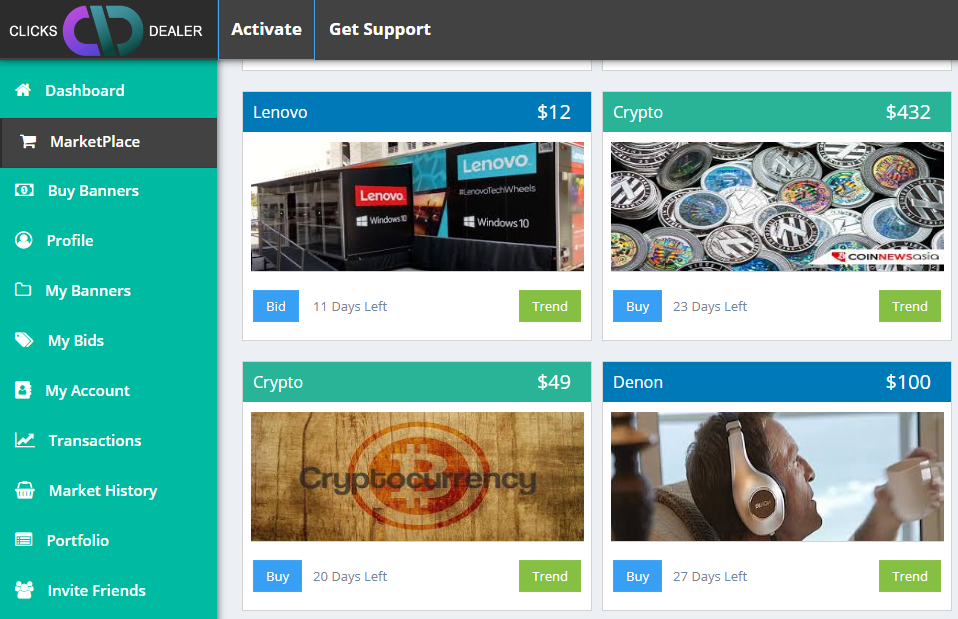Viewport: 958px width, 619px height.
Task: Go to Portfolio in the sidebar
Action: coord(108,540)
